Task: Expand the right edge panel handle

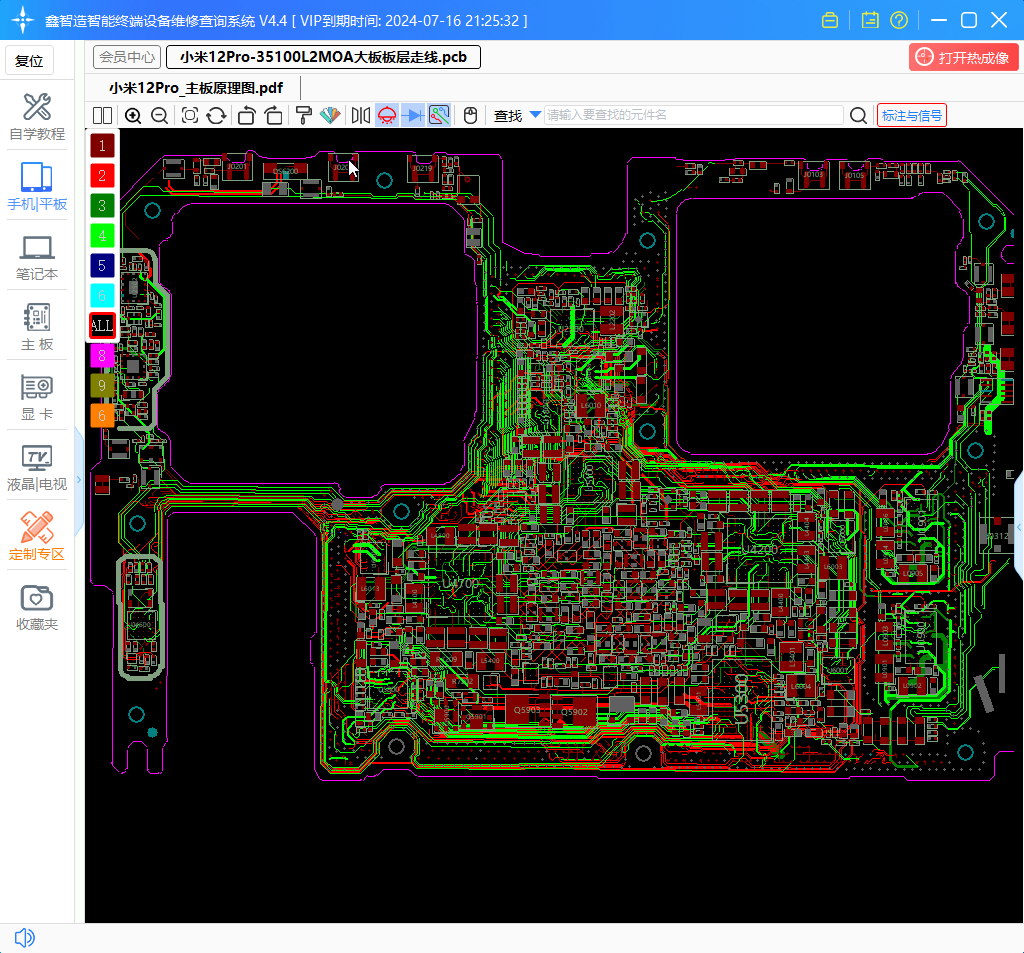Action: [1018, 525]
